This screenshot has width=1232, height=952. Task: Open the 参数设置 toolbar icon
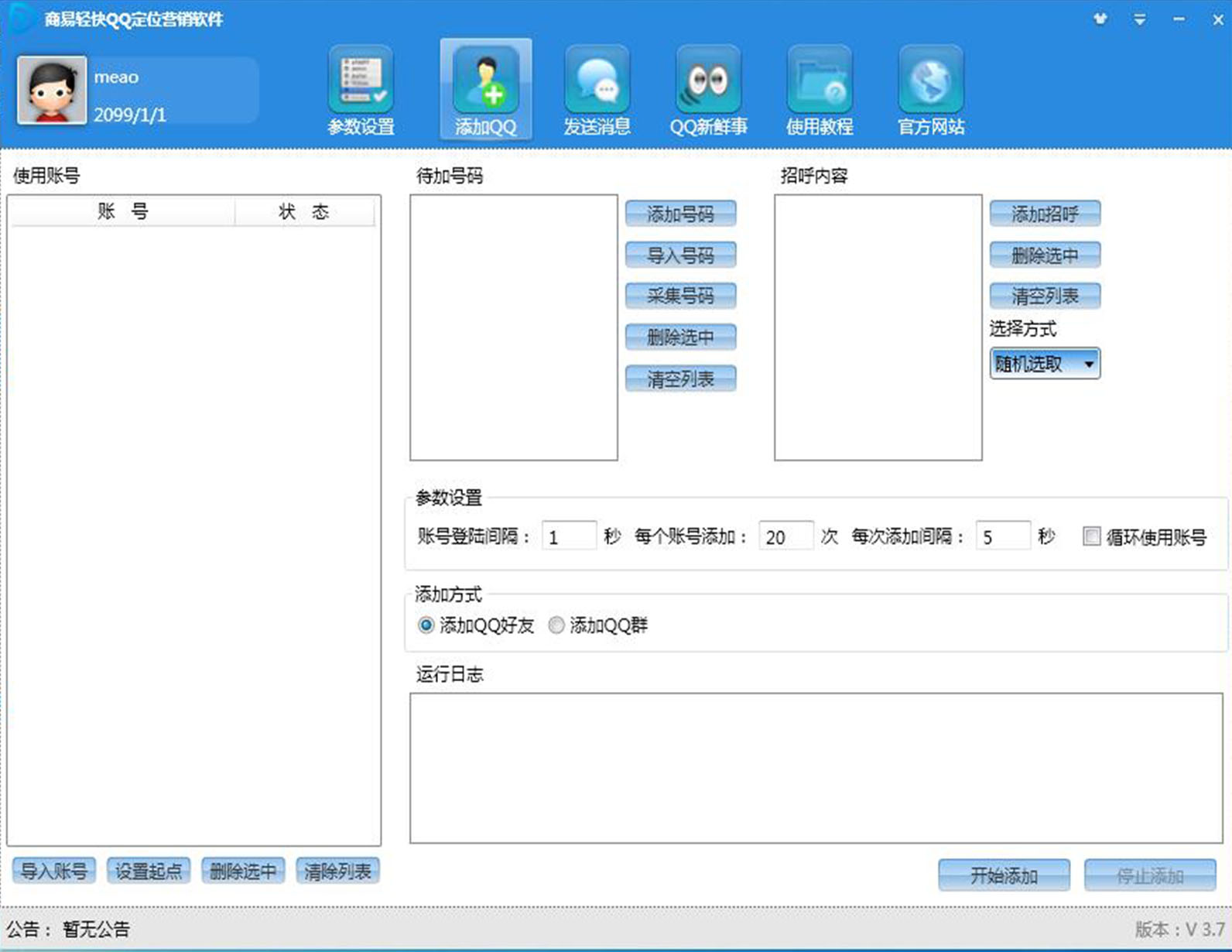(361, 90)
